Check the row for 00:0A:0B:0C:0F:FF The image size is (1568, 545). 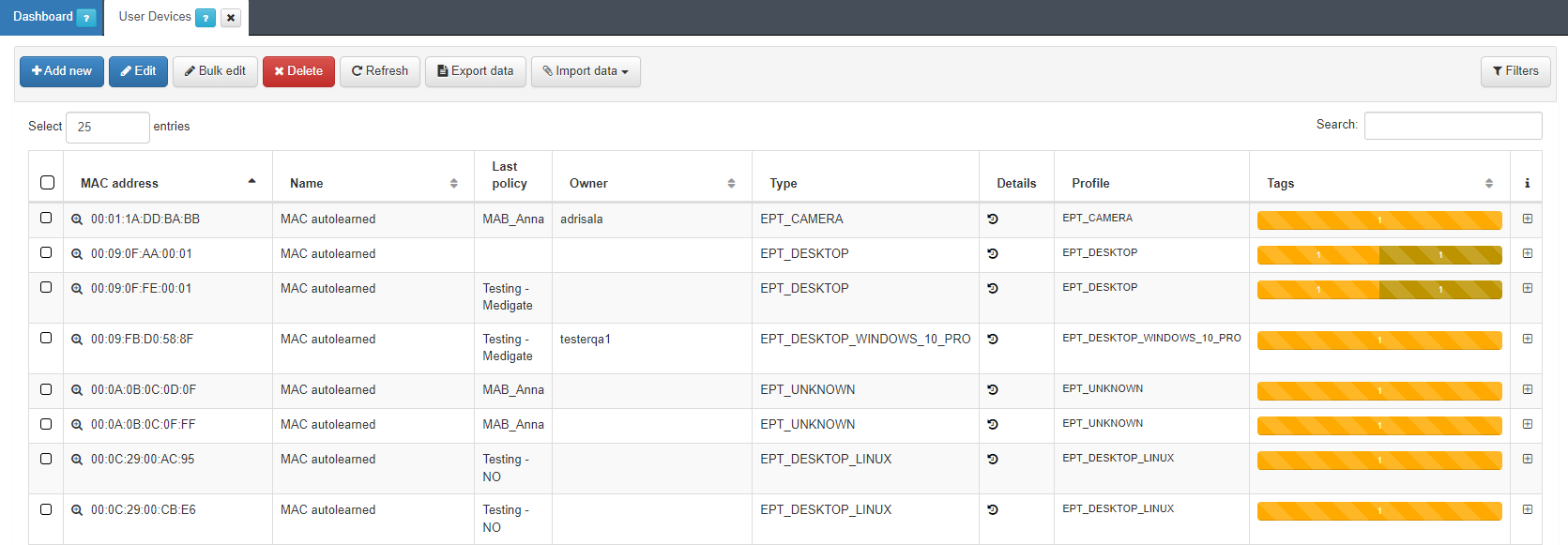pyautogui.click(x=46, y=423)
